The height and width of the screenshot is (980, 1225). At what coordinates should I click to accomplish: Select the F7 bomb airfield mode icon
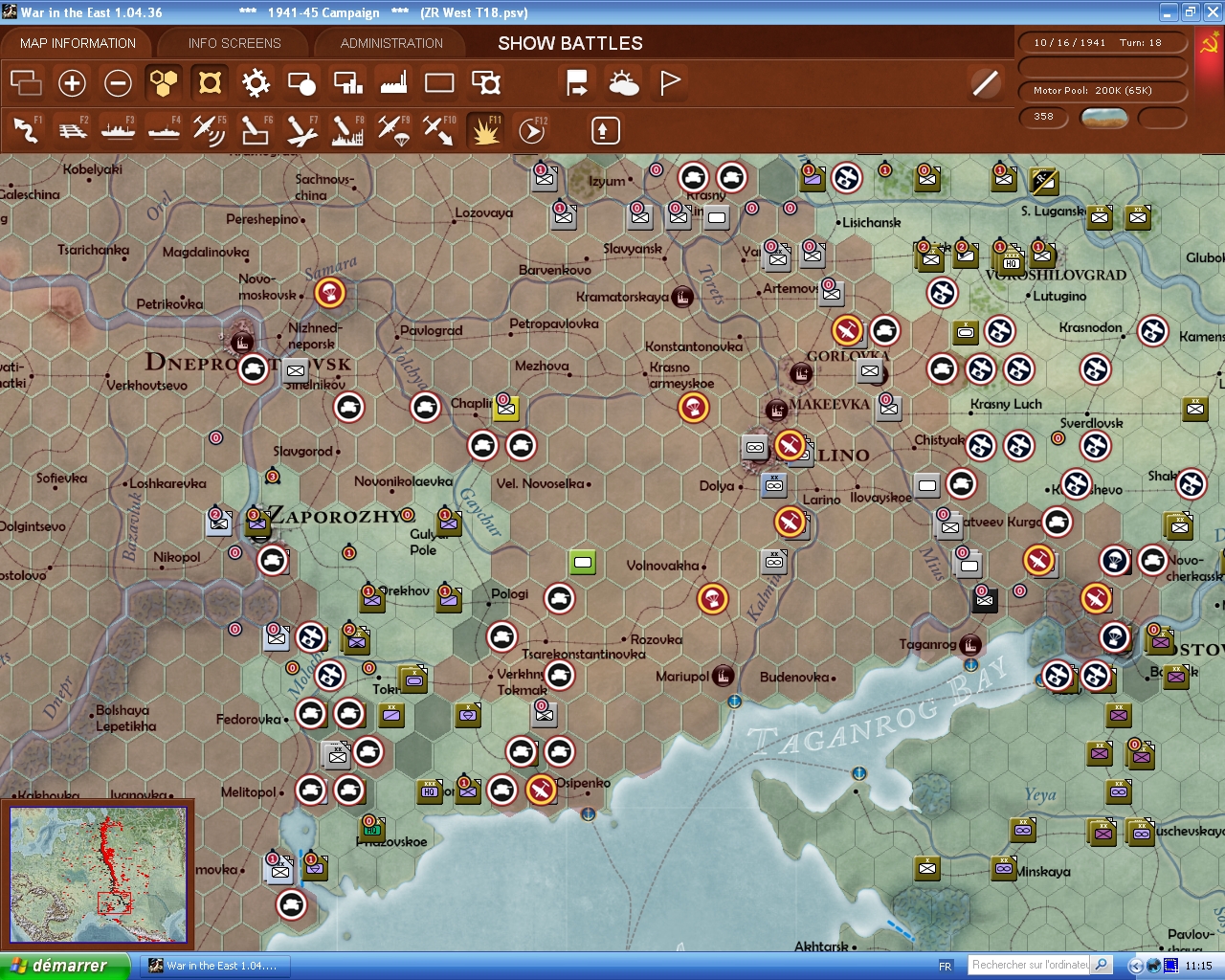pos(301,130)
